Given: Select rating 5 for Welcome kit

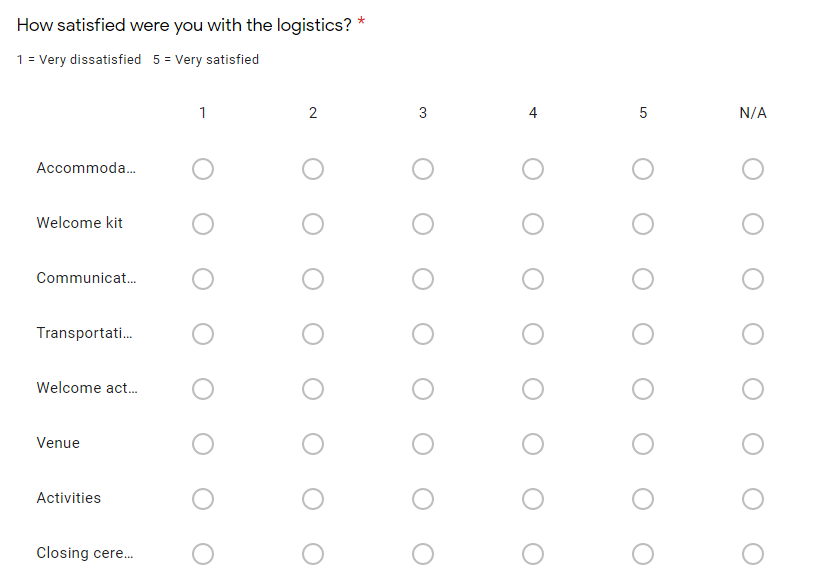Looking at the screenshot, I should click(643, 224).
